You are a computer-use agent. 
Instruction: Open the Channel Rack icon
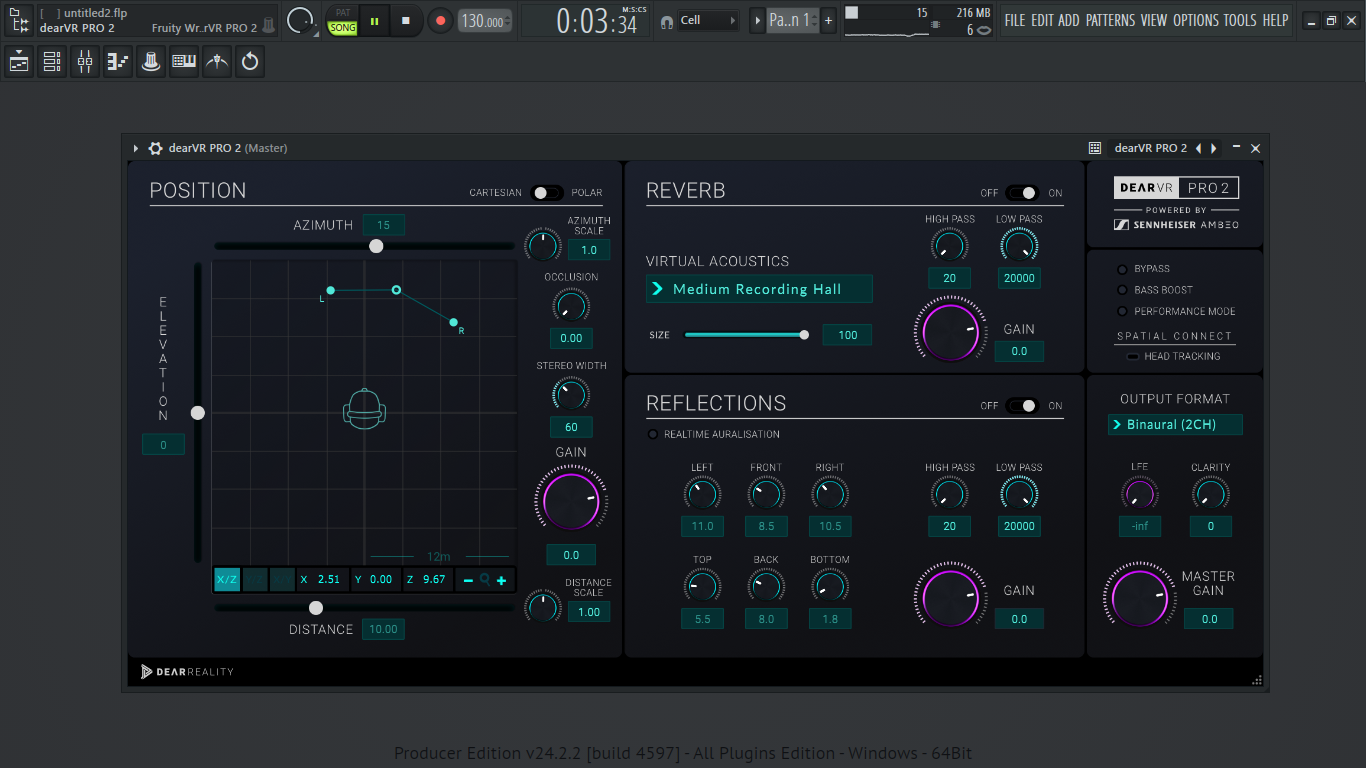coord(52,62)
